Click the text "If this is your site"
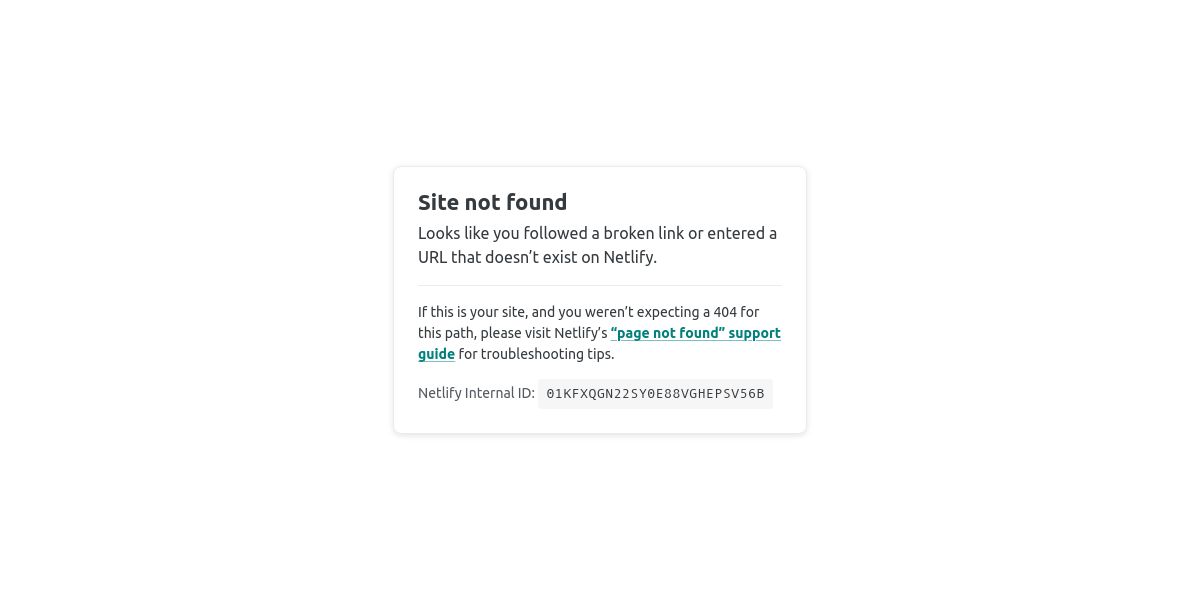Viewport: 1200px width, 600px height. (x=471, y=312)
